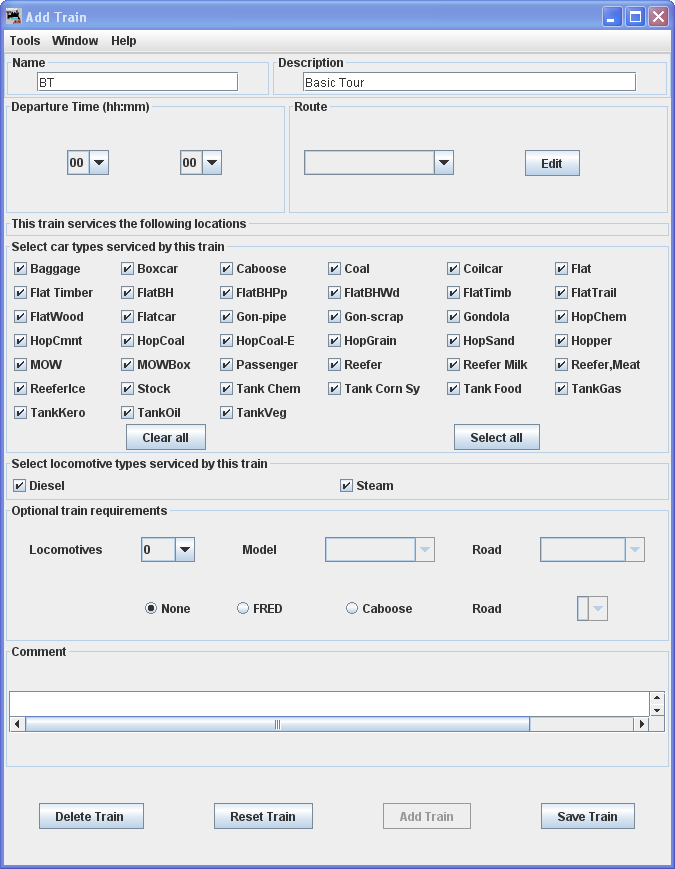Click the comment box down arrow
This screenshot has width=675, height=869.
click(656, 710)
